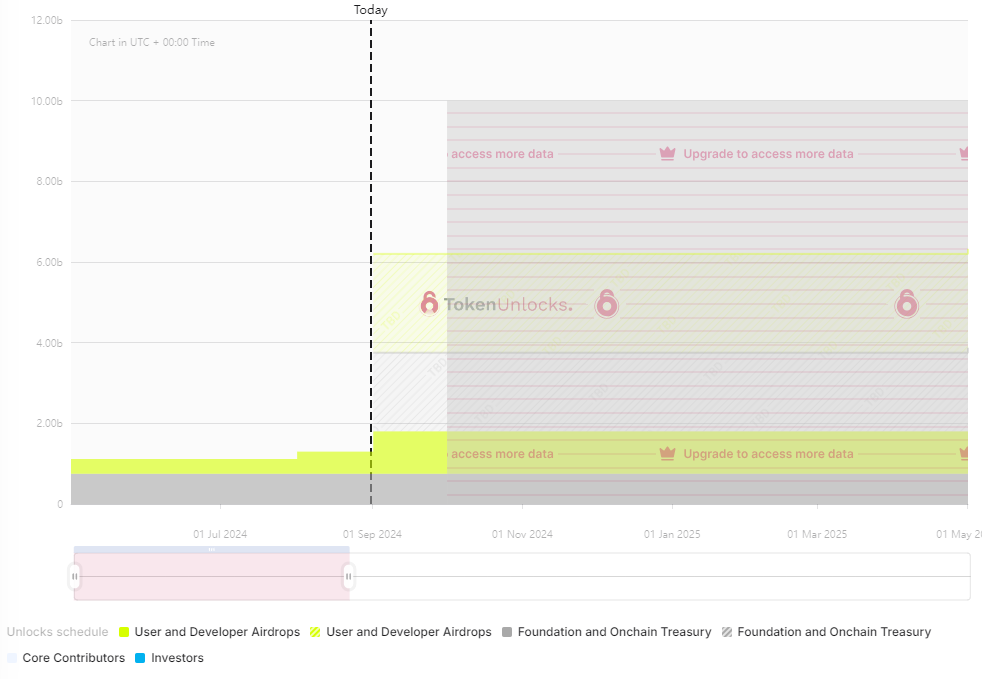Image resolution: width=982 pixels, height=679 pixels.
Task: Click upper Upgrade to access more data link
Action: 768,153
